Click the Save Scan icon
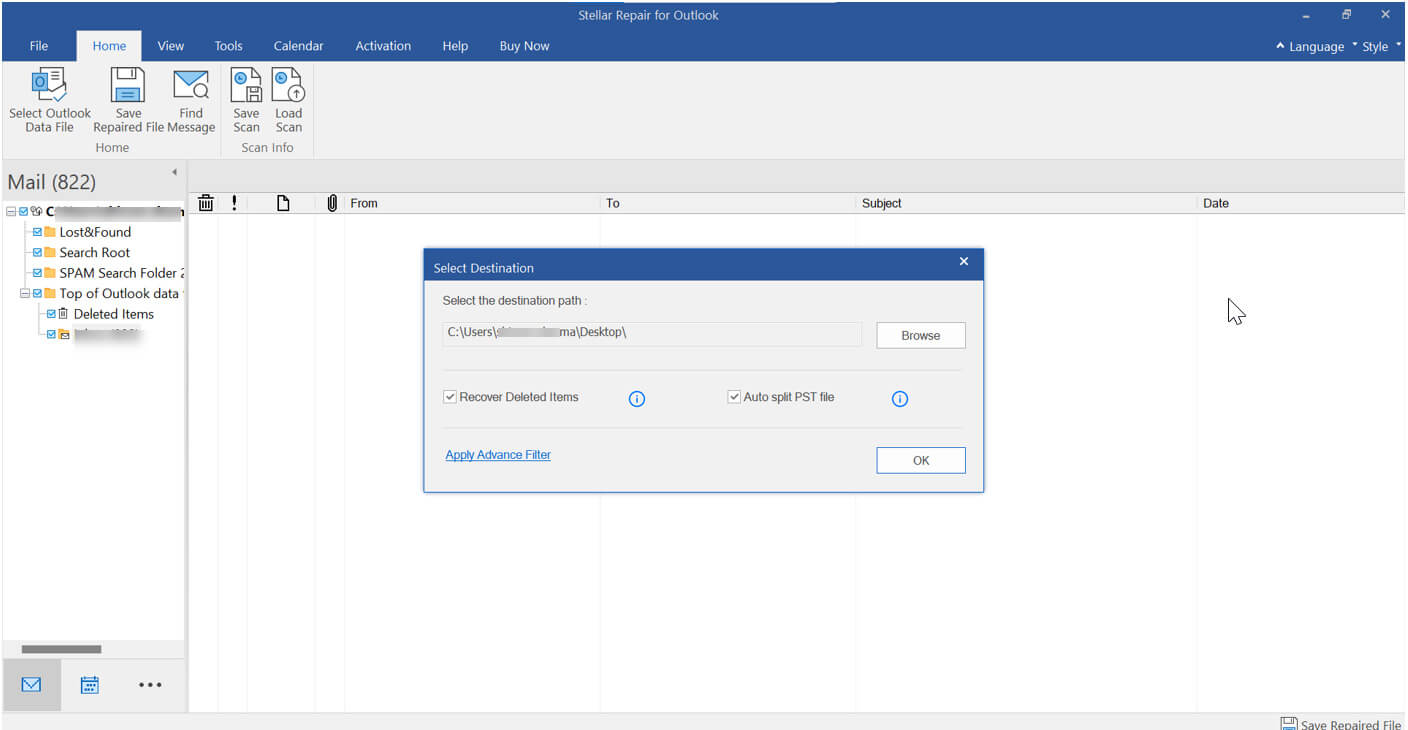Viewport: 1408px width, 730px height. coord(246,85)
